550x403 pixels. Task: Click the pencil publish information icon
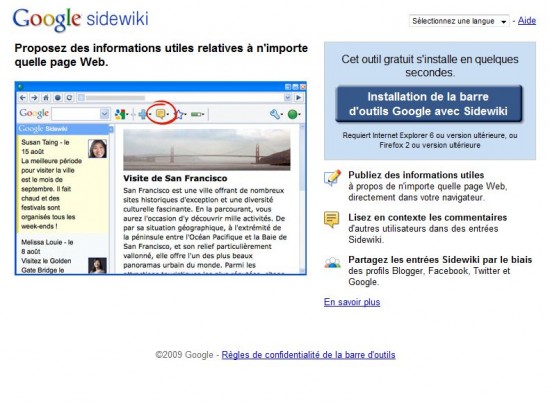tap(332, 177)
